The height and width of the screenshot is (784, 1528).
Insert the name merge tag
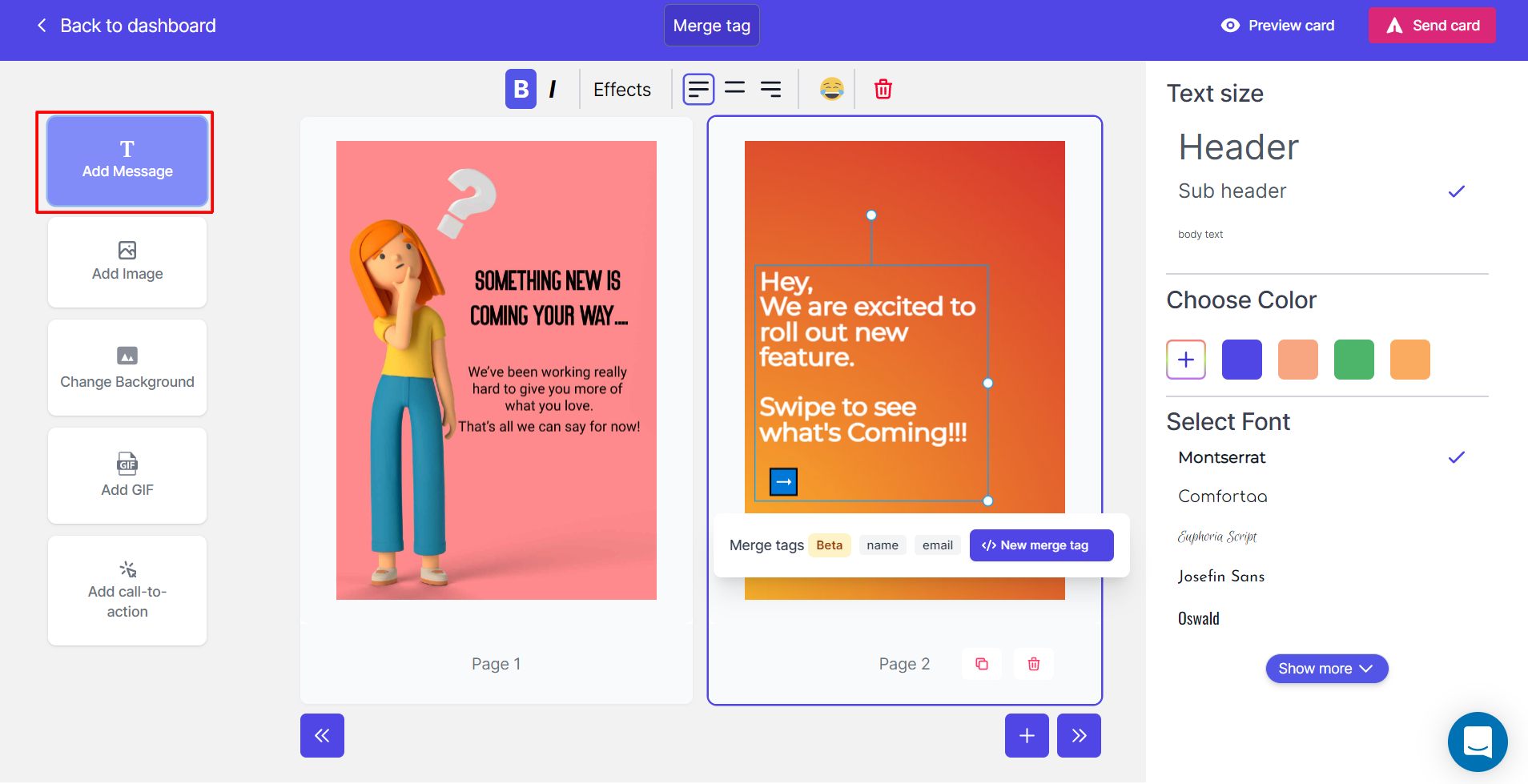coord(882,545)
